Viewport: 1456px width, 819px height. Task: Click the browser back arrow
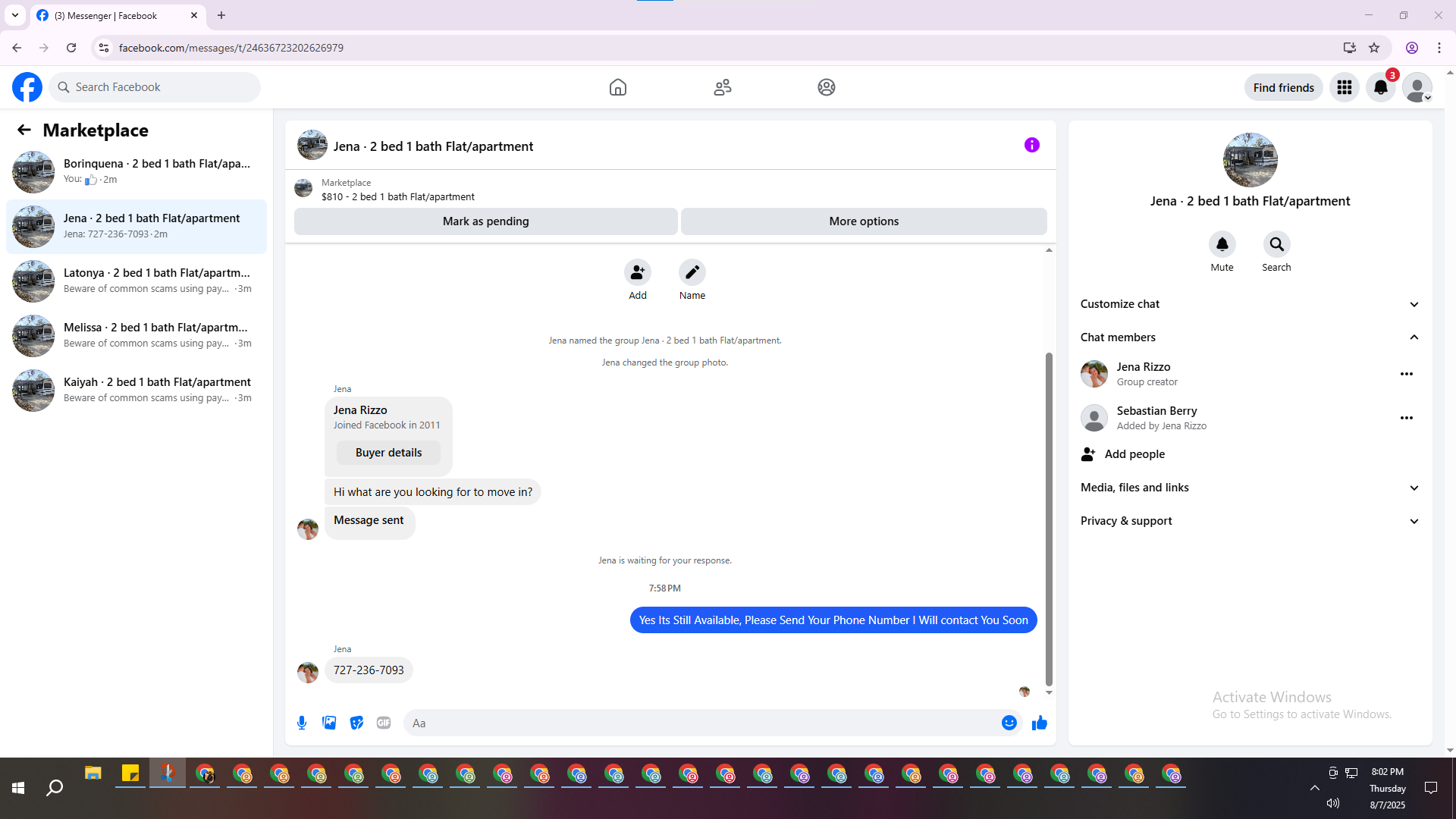17,48
